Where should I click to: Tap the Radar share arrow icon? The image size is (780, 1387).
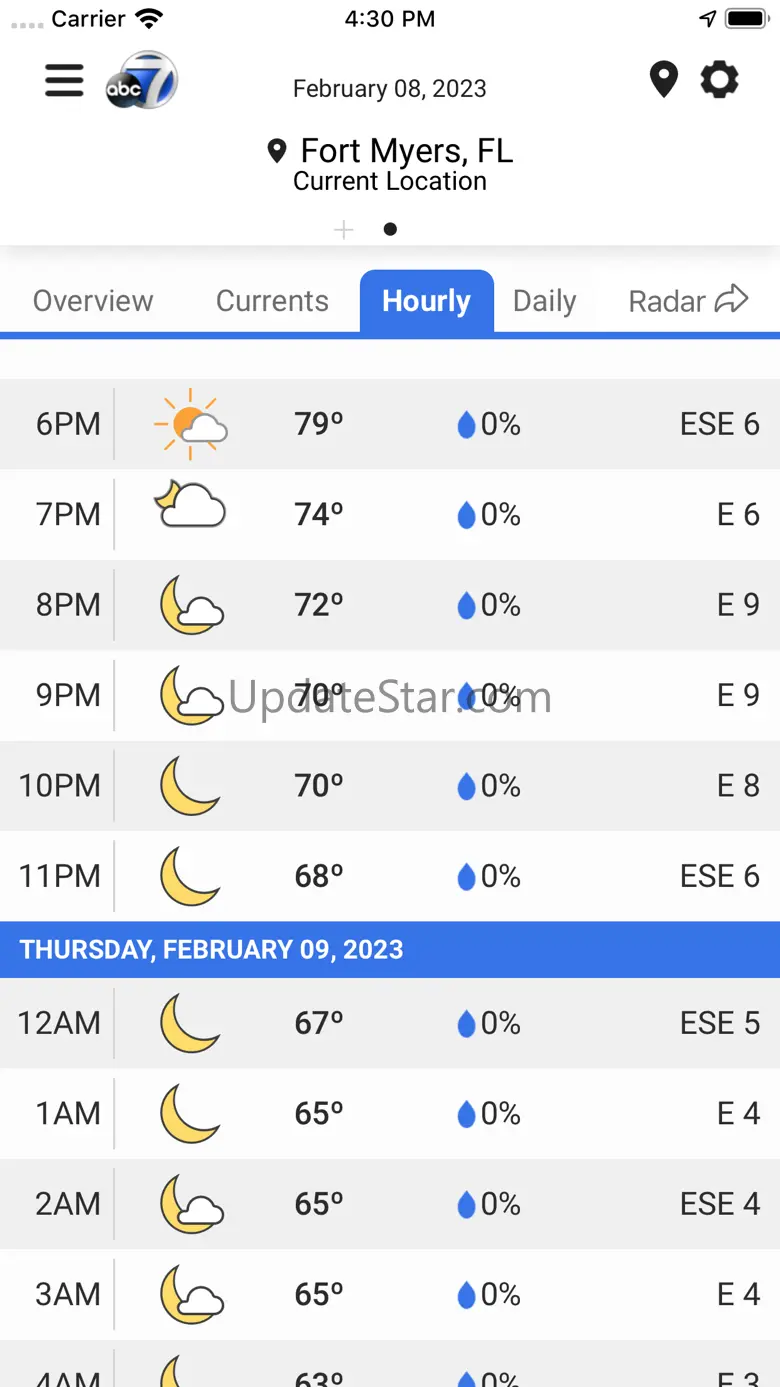pyautogui.click(x=732, y=299)
